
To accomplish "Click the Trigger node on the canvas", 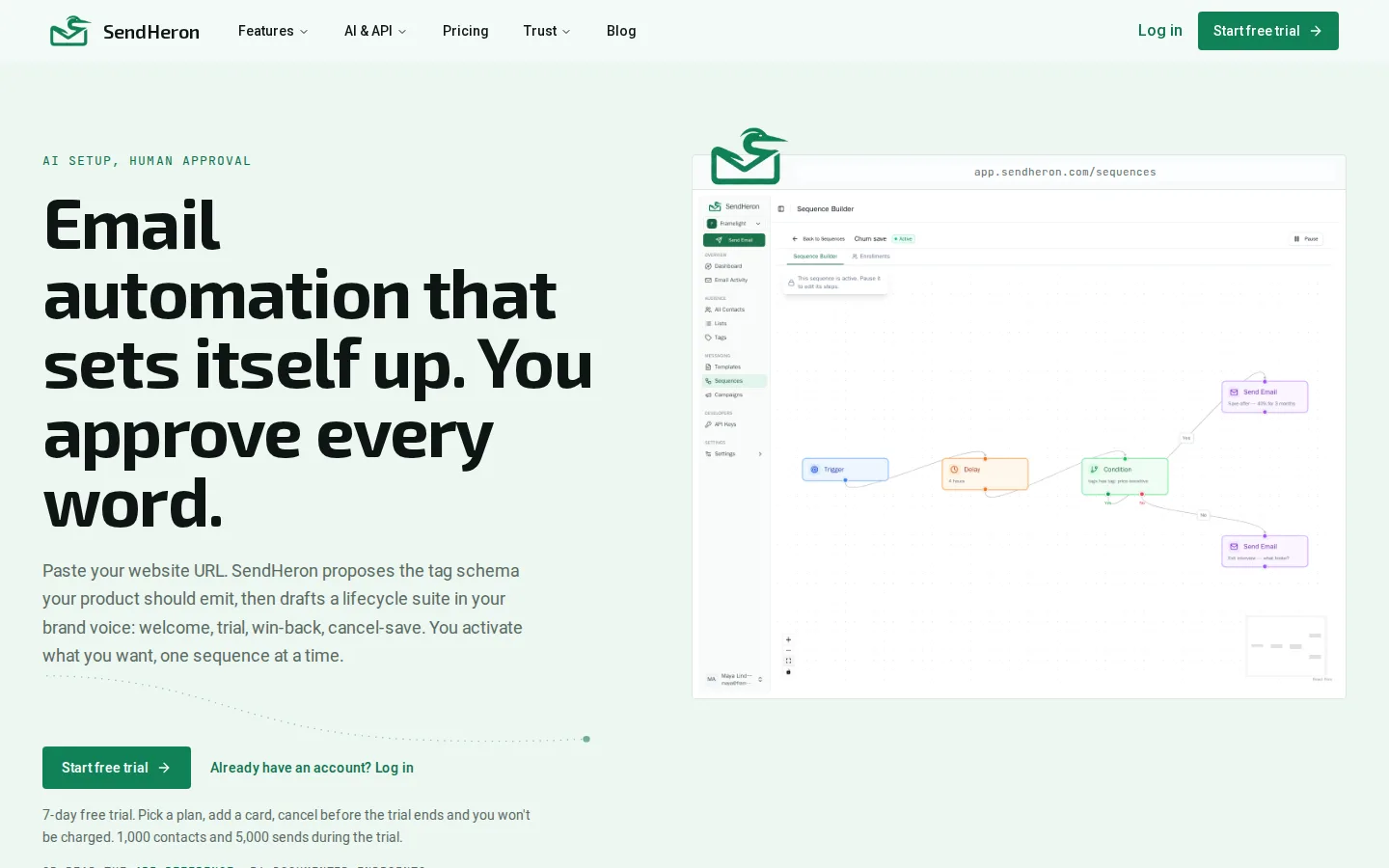I will click(x=845, y=470).
